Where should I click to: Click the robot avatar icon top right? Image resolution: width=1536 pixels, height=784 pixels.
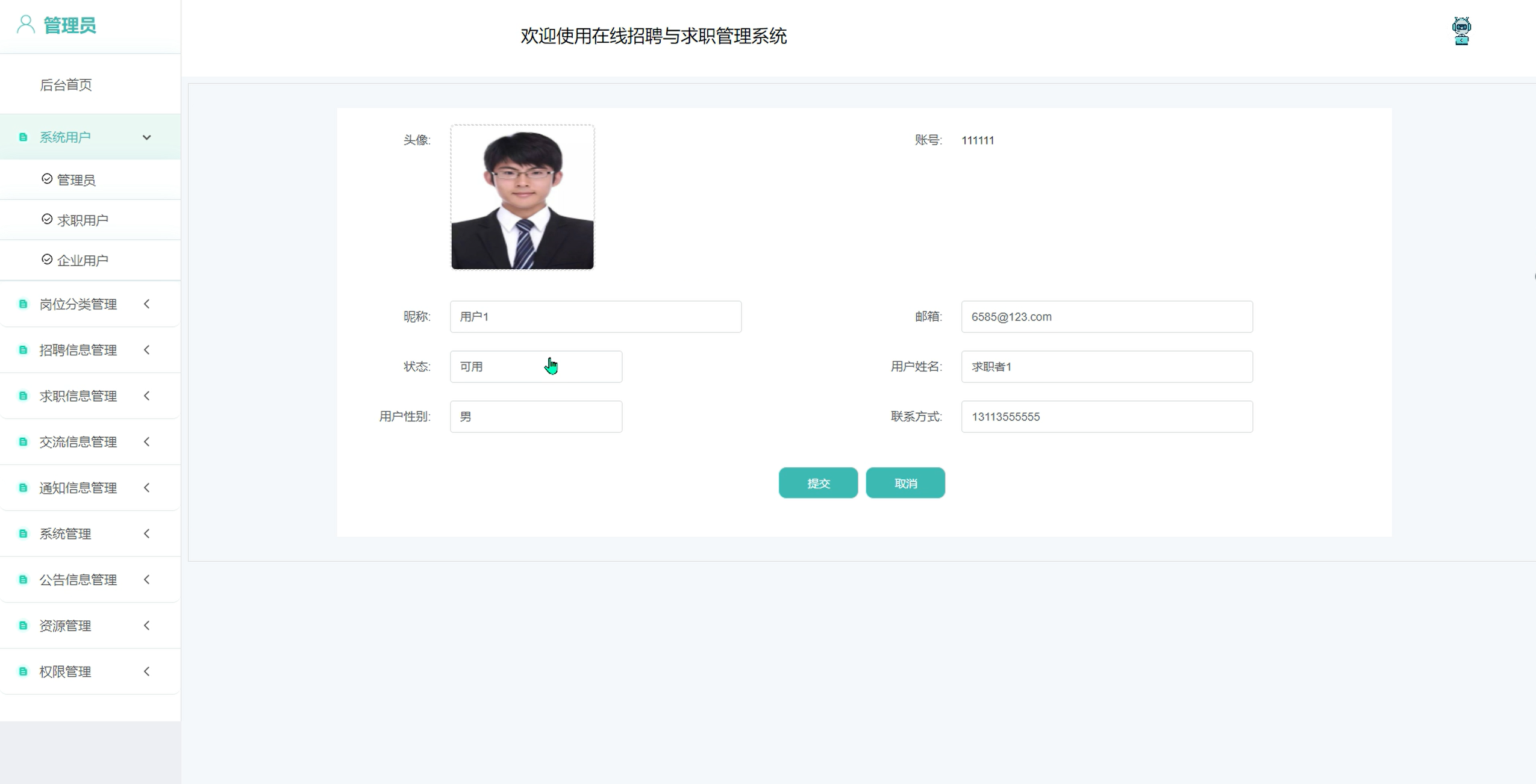point(1461,31)
